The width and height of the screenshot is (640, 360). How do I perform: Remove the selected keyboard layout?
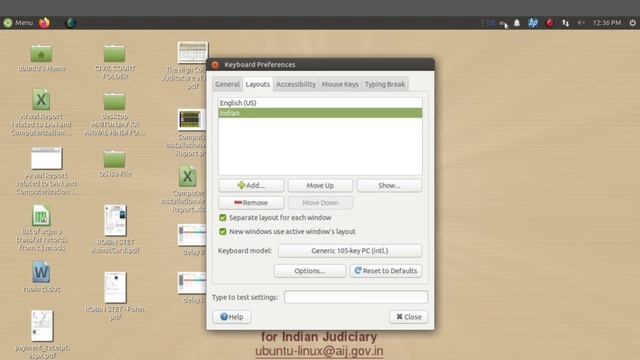point(251,202)
